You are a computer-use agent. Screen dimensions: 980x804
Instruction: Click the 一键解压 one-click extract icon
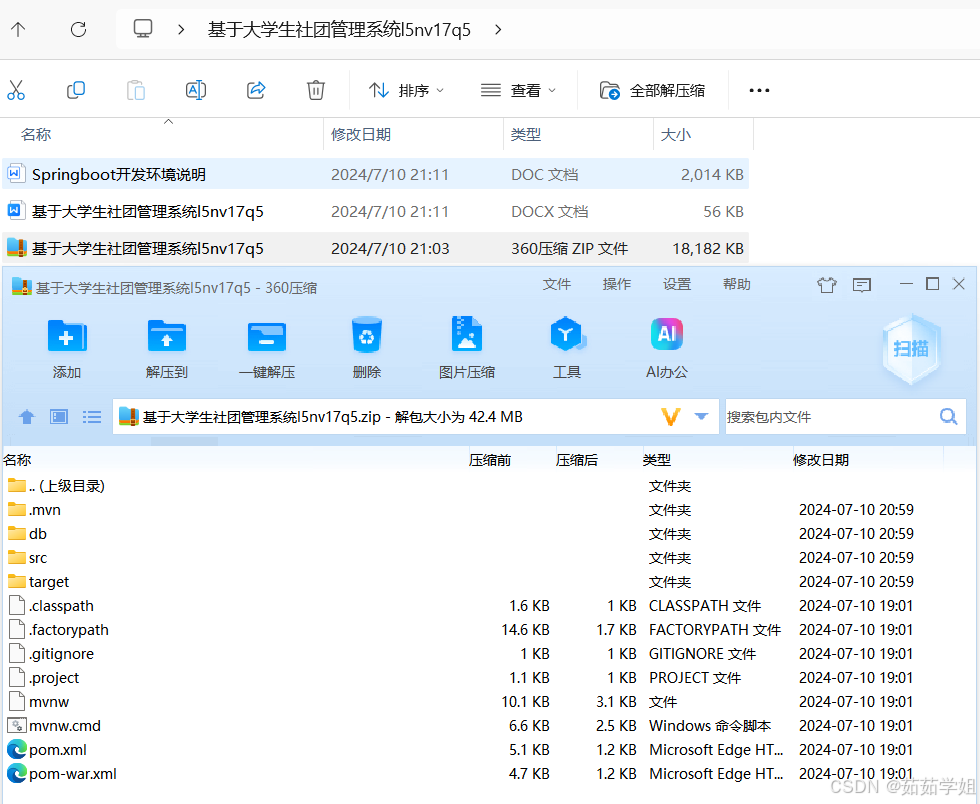click(267, 336)
